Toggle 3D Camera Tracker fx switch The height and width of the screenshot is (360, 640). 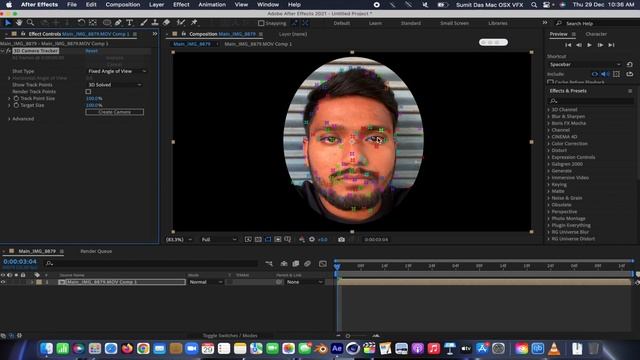8,51
